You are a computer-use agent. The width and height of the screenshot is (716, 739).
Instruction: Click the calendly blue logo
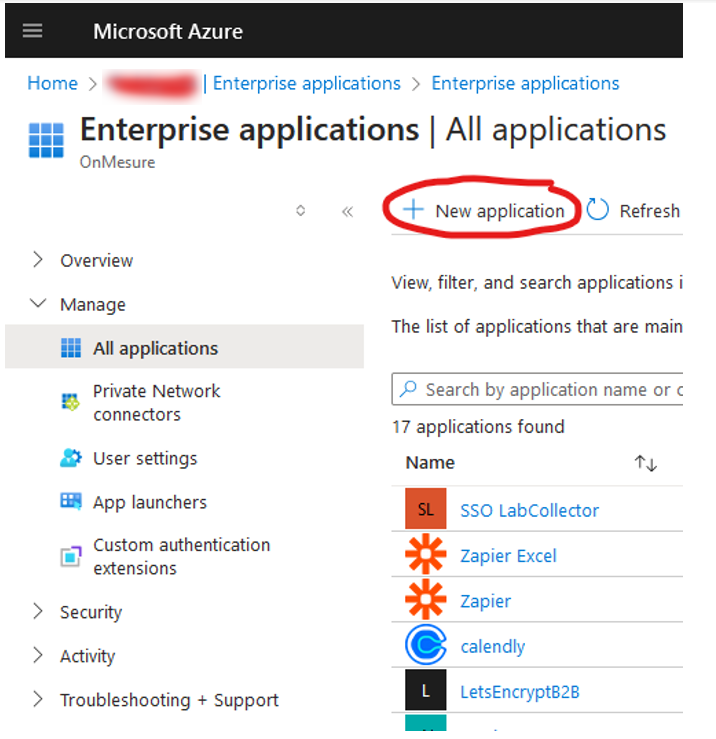pyautogui.click(x=426, y=645)
